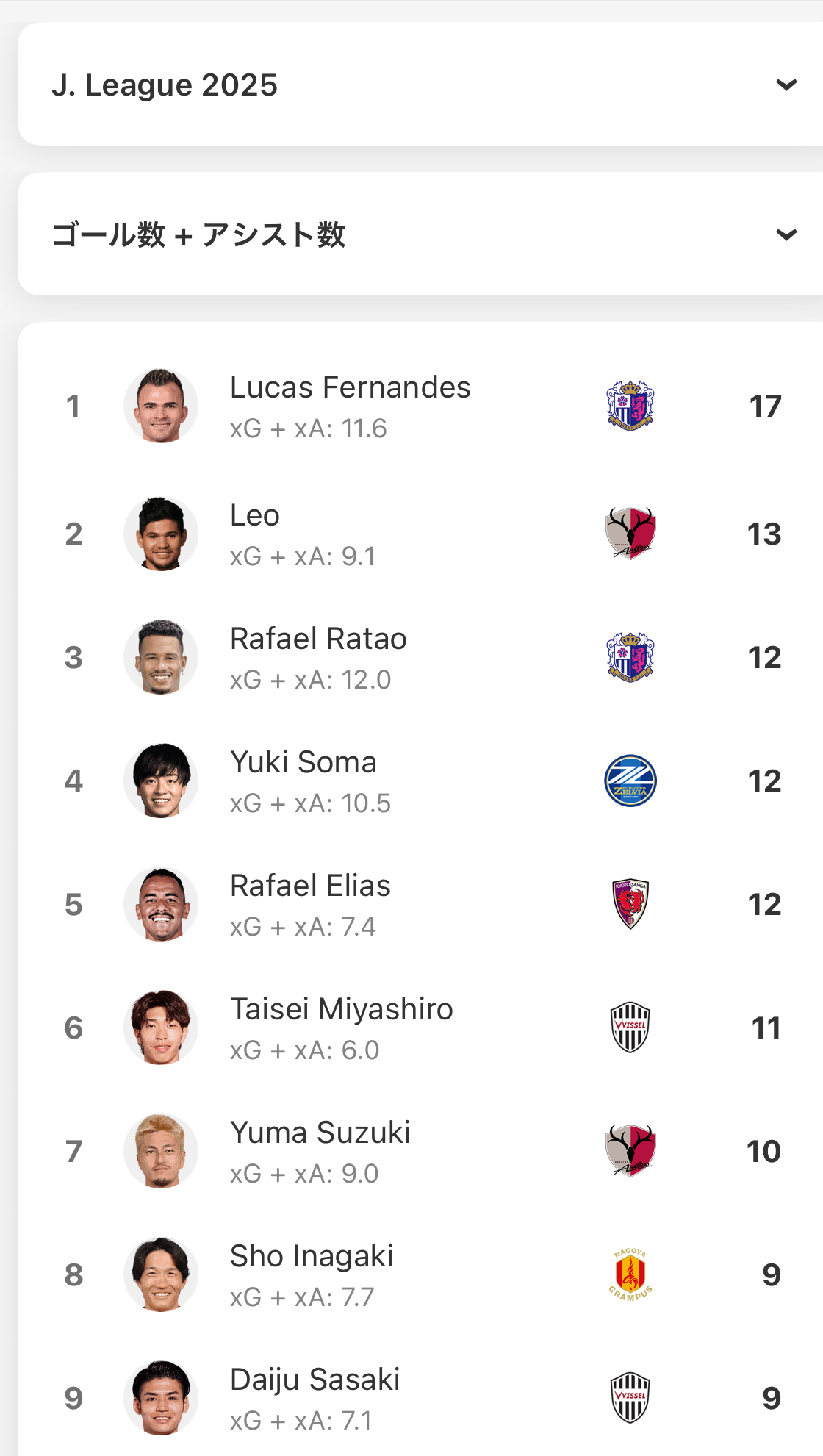
Task: Tap Yuma Suzuki's player photo
Action: pyautogui.click(x=161, y=1151)
